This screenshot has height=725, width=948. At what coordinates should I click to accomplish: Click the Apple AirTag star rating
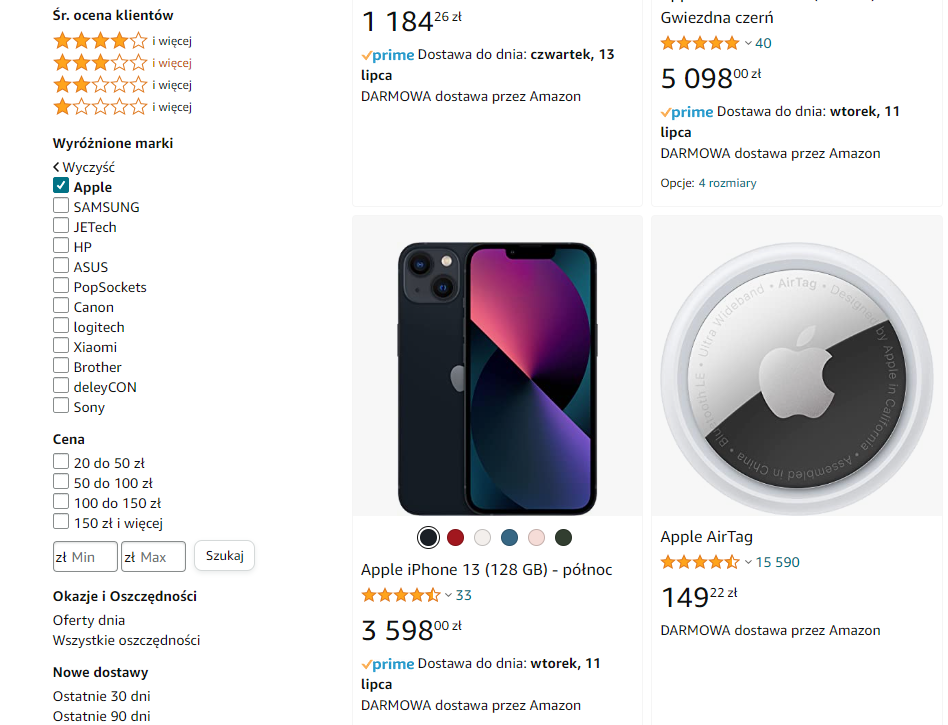pyautogui.click(x=699, y=562)
